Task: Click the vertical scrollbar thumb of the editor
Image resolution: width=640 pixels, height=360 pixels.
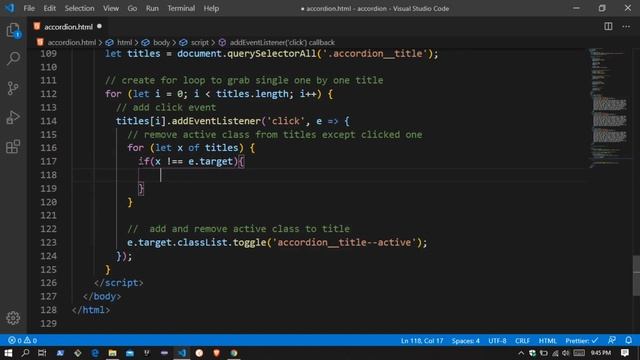Action: (636, 276)
